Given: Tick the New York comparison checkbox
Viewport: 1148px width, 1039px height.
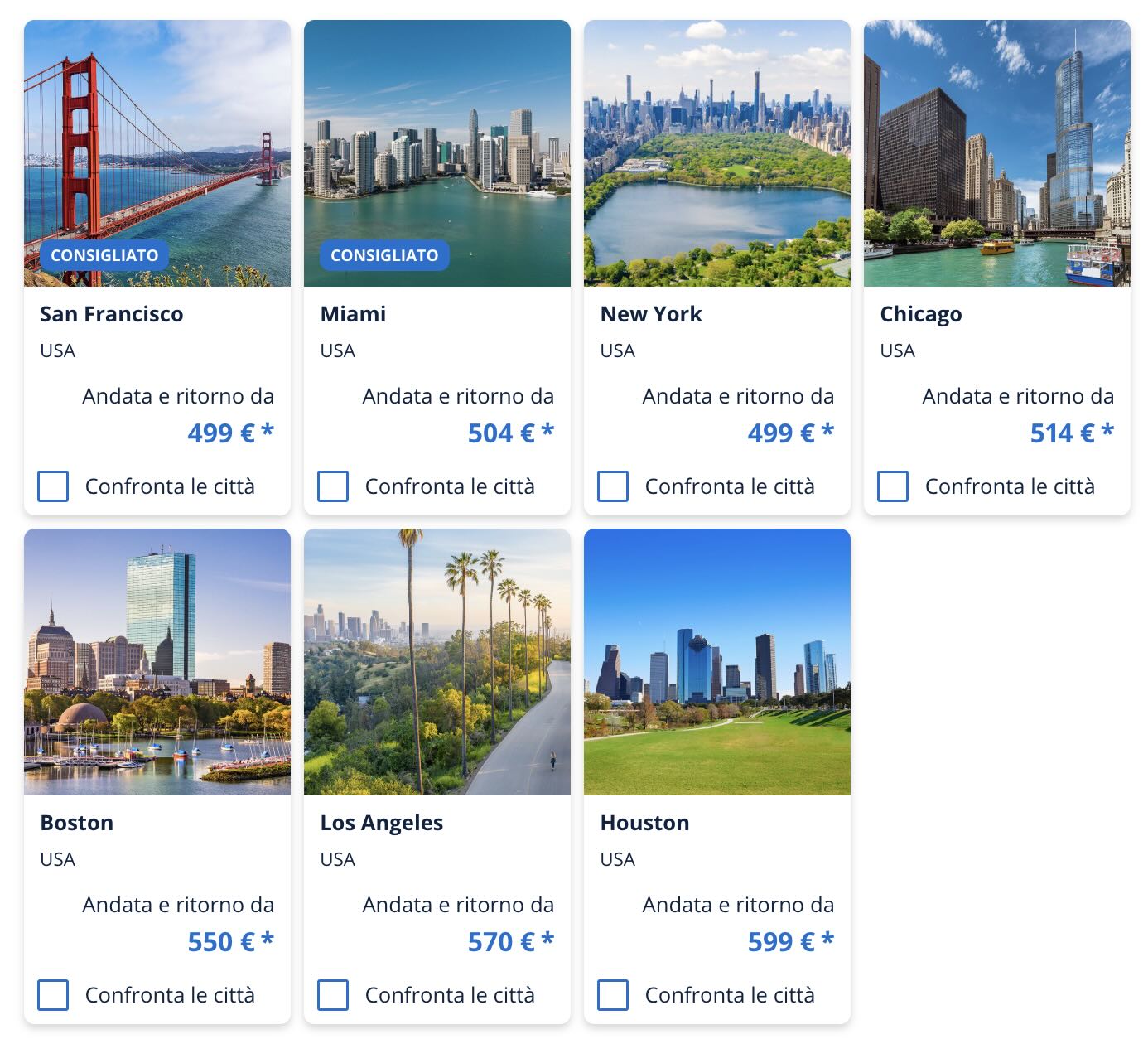Looking at the screenshot, I should tap(612, 487).
